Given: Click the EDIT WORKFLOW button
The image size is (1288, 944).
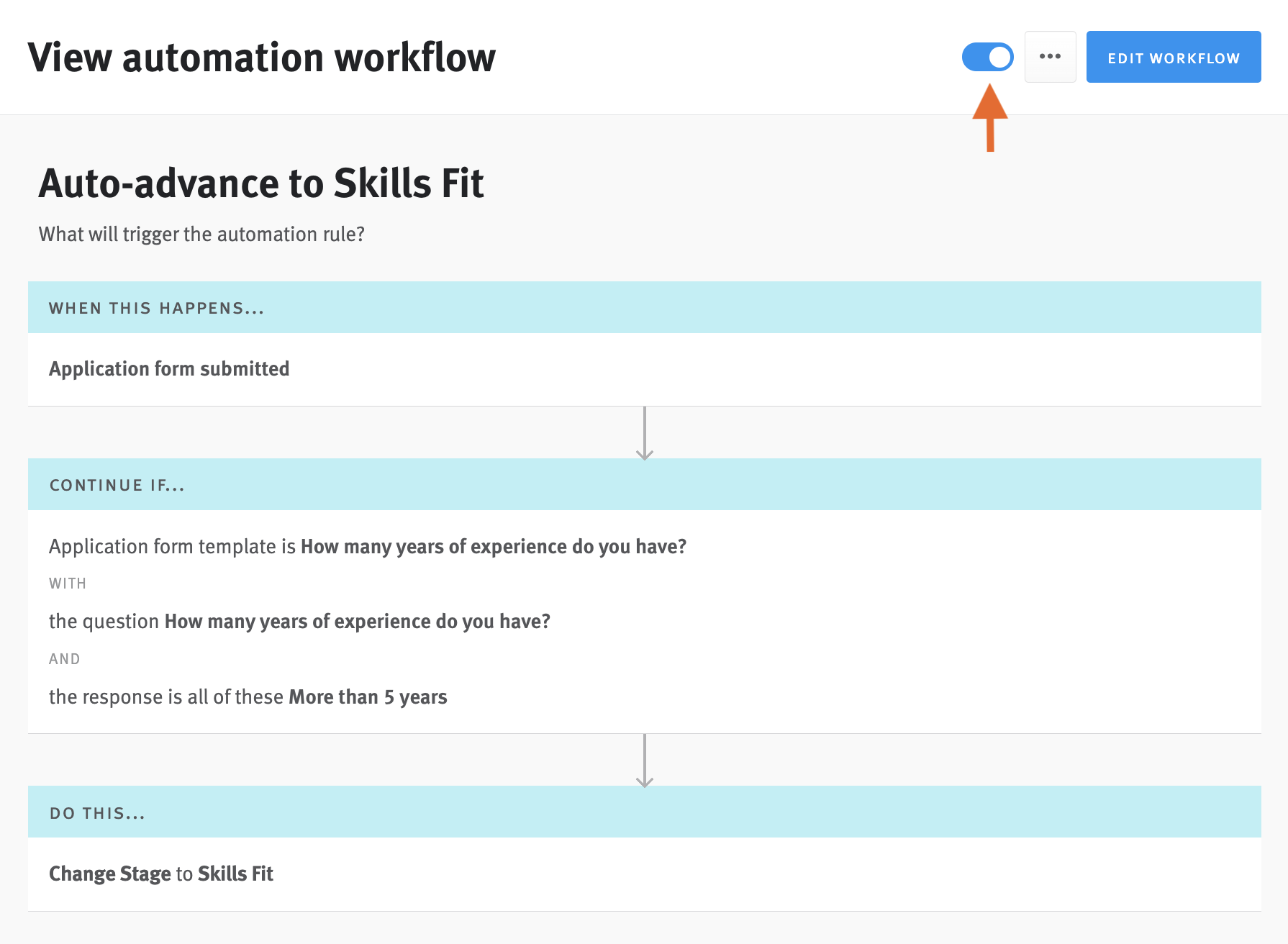Looking at the screenshot, I should click(1173, 57).
